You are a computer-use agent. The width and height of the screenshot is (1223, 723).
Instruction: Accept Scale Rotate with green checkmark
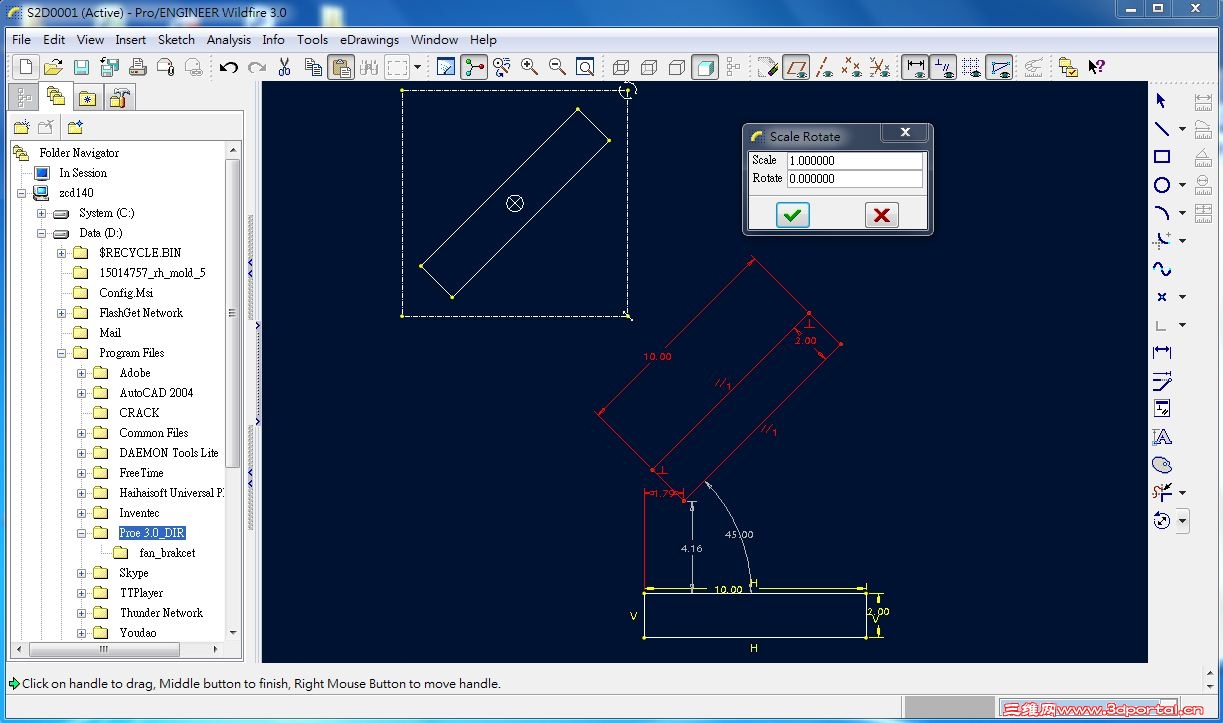click(x=793, y=214)
